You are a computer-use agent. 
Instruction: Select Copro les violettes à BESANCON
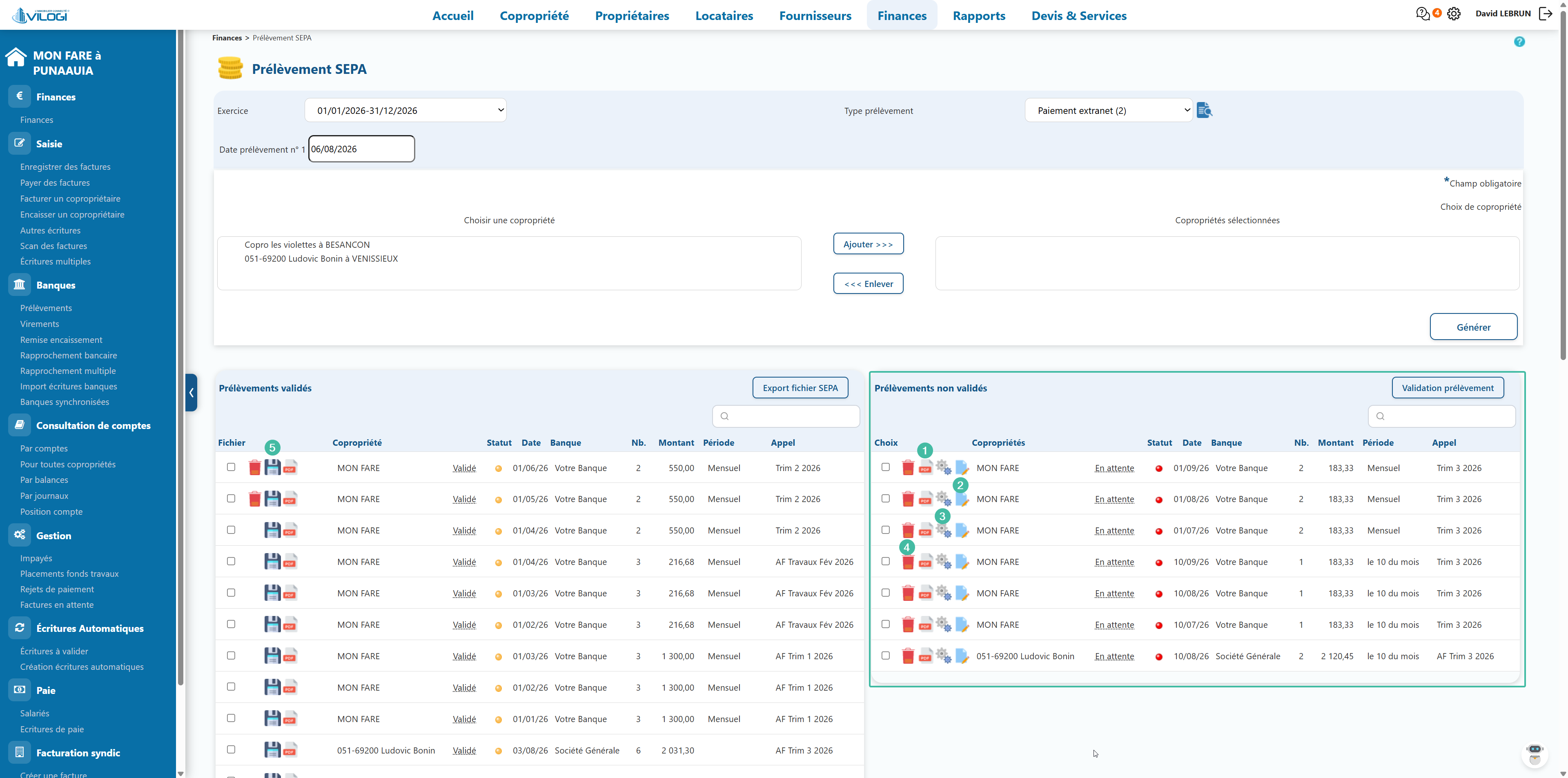pyautogui.click(x=307, y=245)
